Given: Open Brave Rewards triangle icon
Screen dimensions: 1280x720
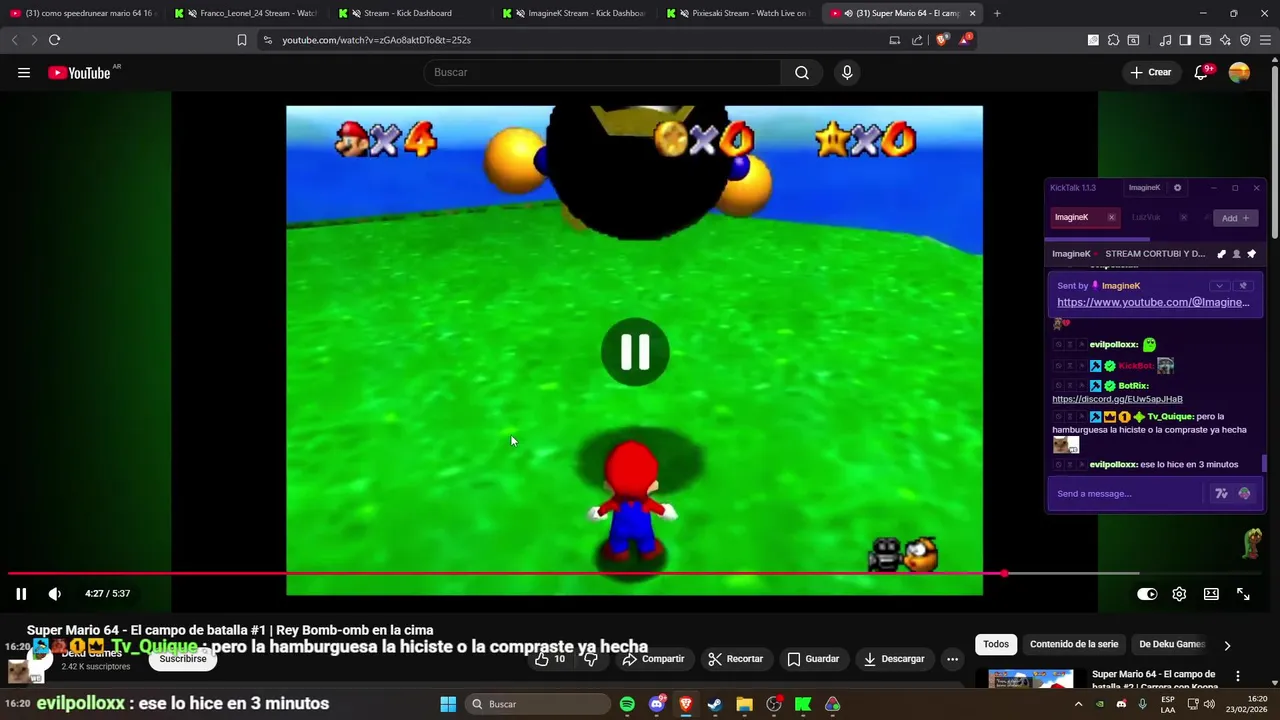Looking at the screenshot, I should [x=964, y=40].
